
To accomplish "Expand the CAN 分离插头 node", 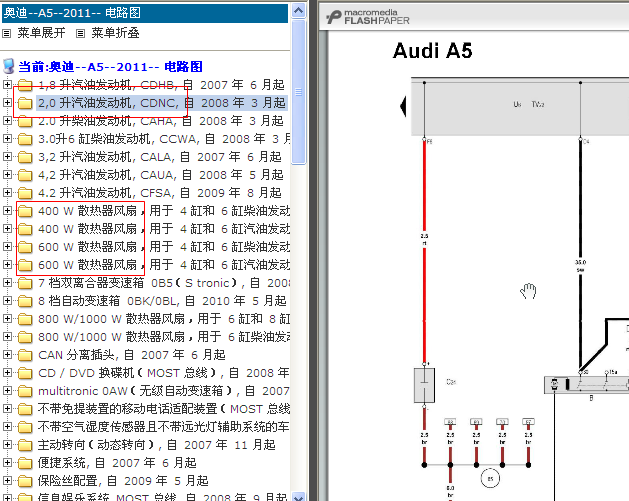I will [x=7, y=355].
